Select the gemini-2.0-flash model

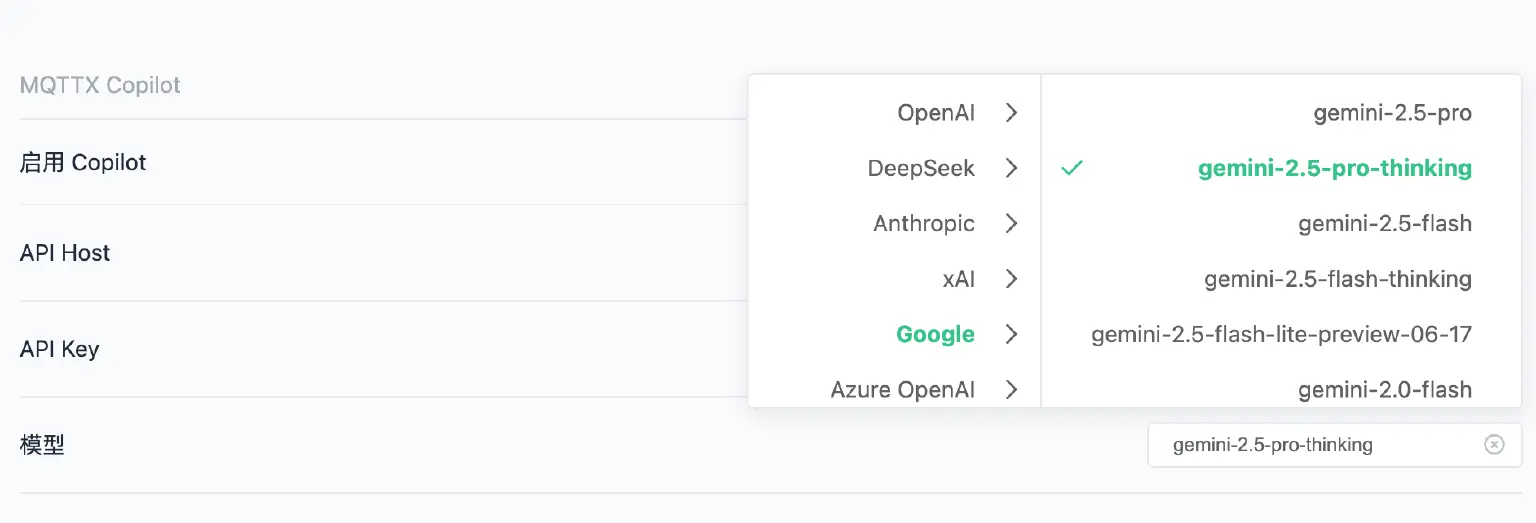(1384, 389)
